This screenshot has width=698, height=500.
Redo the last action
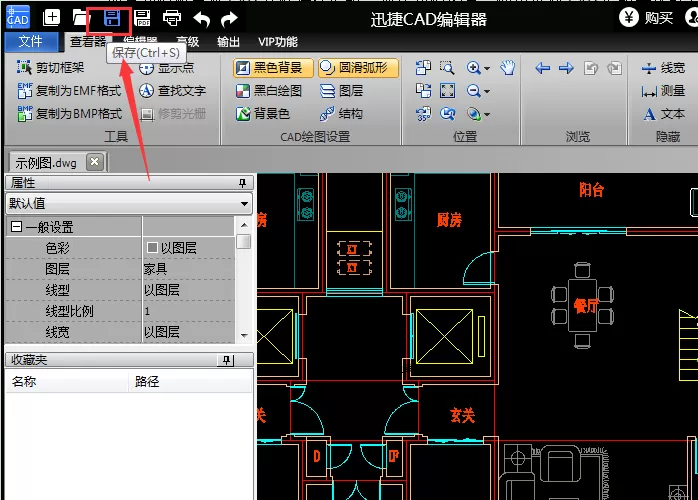tap(229, 19)
